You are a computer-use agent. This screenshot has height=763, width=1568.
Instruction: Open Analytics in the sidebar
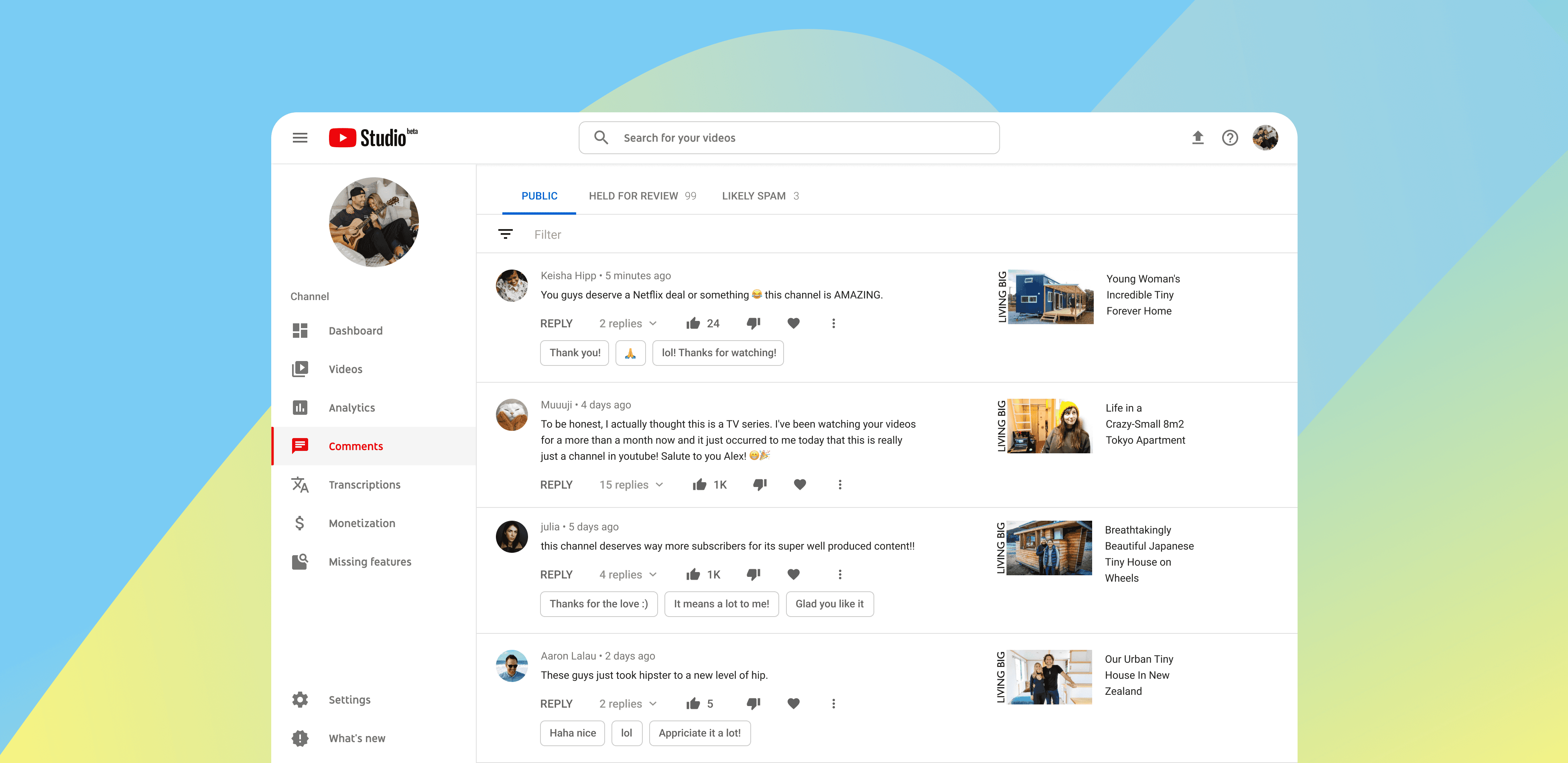coord(351,408)
